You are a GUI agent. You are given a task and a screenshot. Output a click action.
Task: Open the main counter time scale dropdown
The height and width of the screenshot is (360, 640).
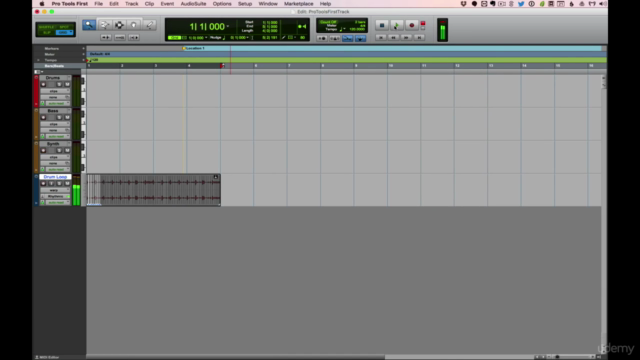click(228, 27)
